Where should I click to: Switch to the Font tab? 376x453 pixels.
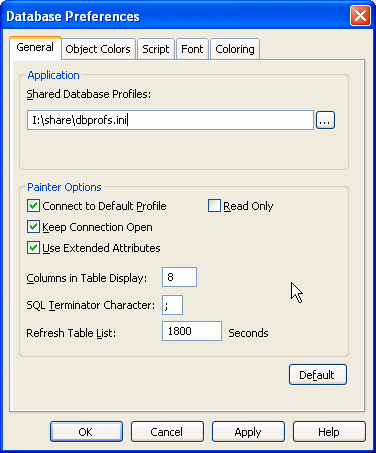(x=192, y=49)
